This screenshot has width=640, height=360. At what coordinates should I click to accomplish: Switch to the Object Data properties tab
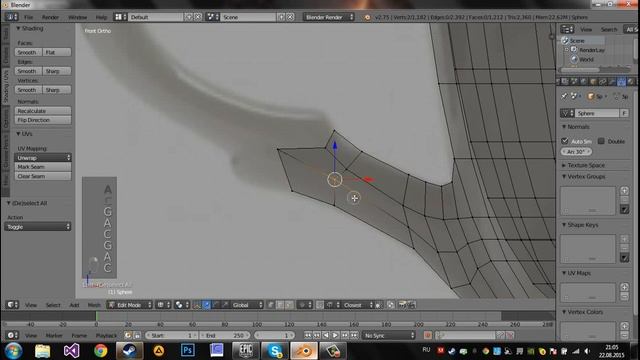621,82
